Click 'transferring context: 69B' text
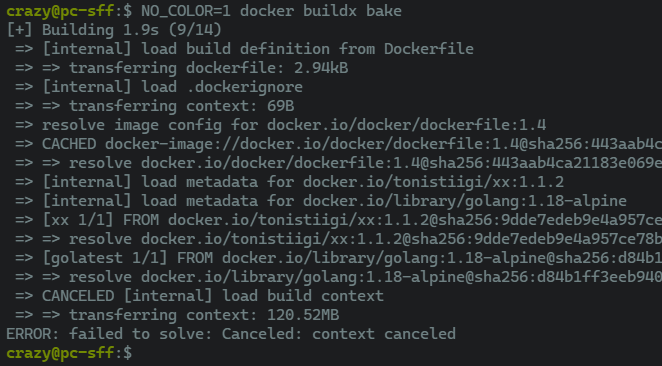 coord(182,106)
